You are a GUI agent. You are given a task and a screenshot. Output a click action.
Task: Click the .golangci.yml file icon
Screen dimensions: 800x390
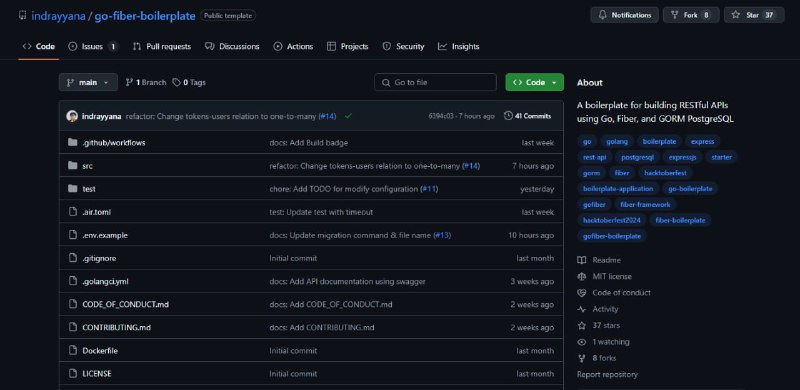[72, 281]
